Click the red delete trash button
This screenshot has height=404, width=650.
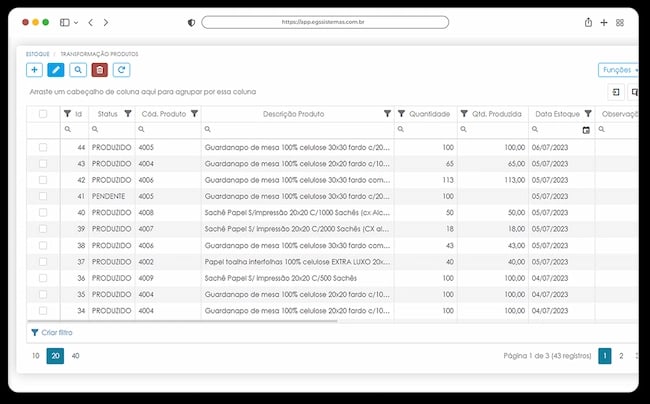tap(100, 70)
